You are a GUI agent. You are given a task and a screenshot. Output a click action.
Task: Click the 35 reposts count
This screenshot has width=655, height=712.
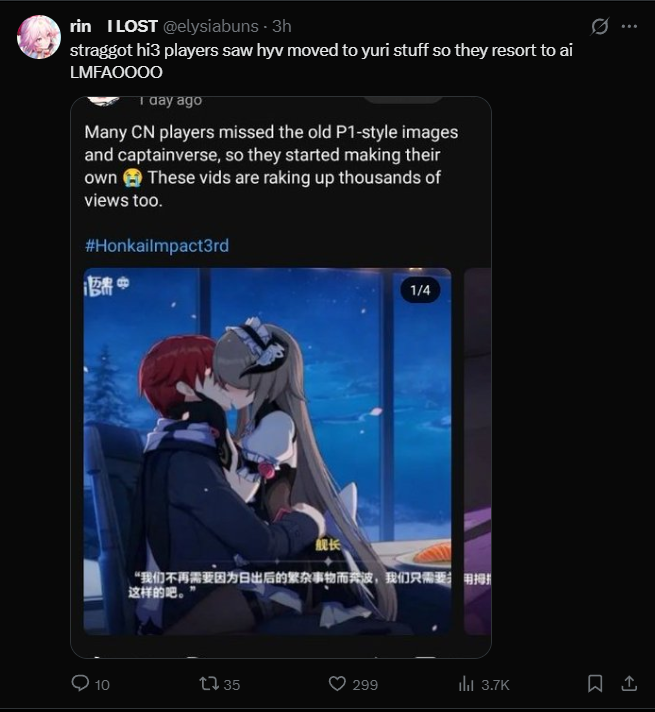[232, 685]
